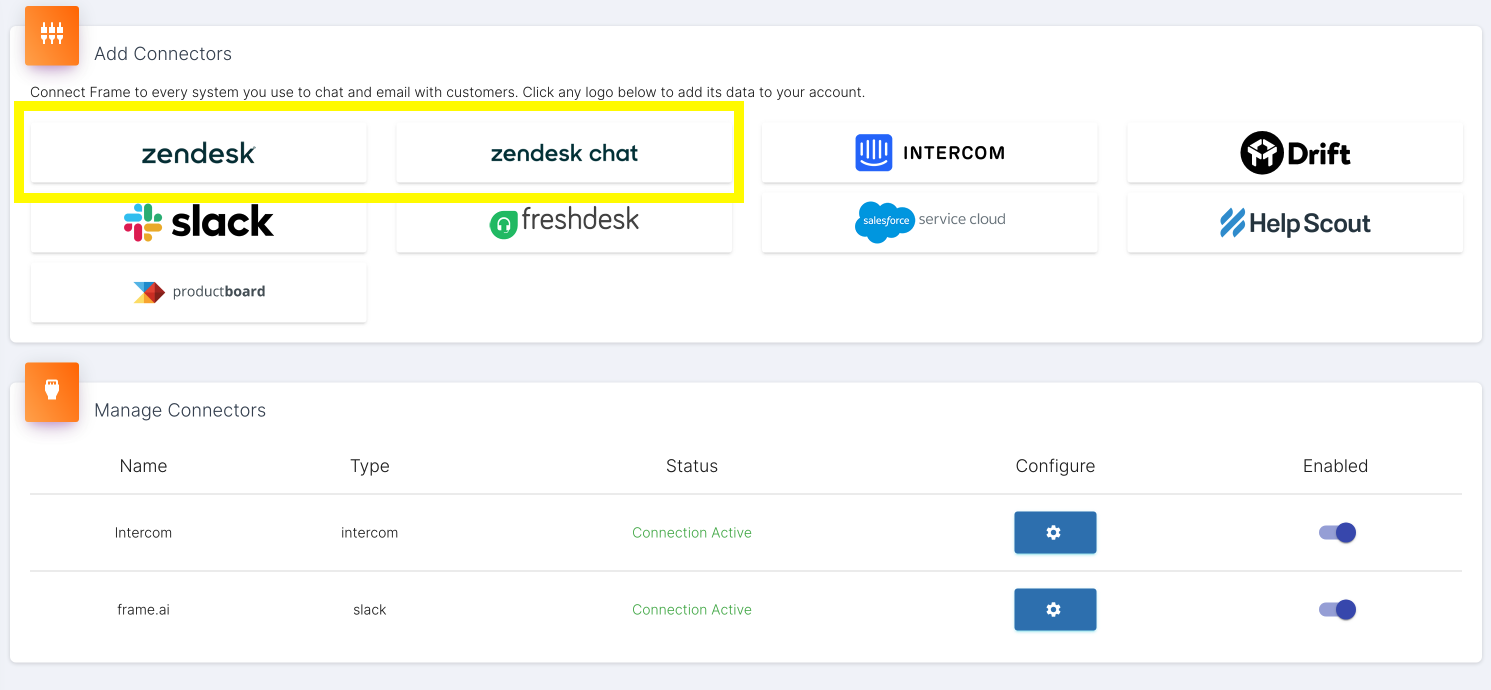This screenshot has height=690, width=1491.
Task: Click the Enabled column header
Action: [1335, 466]
